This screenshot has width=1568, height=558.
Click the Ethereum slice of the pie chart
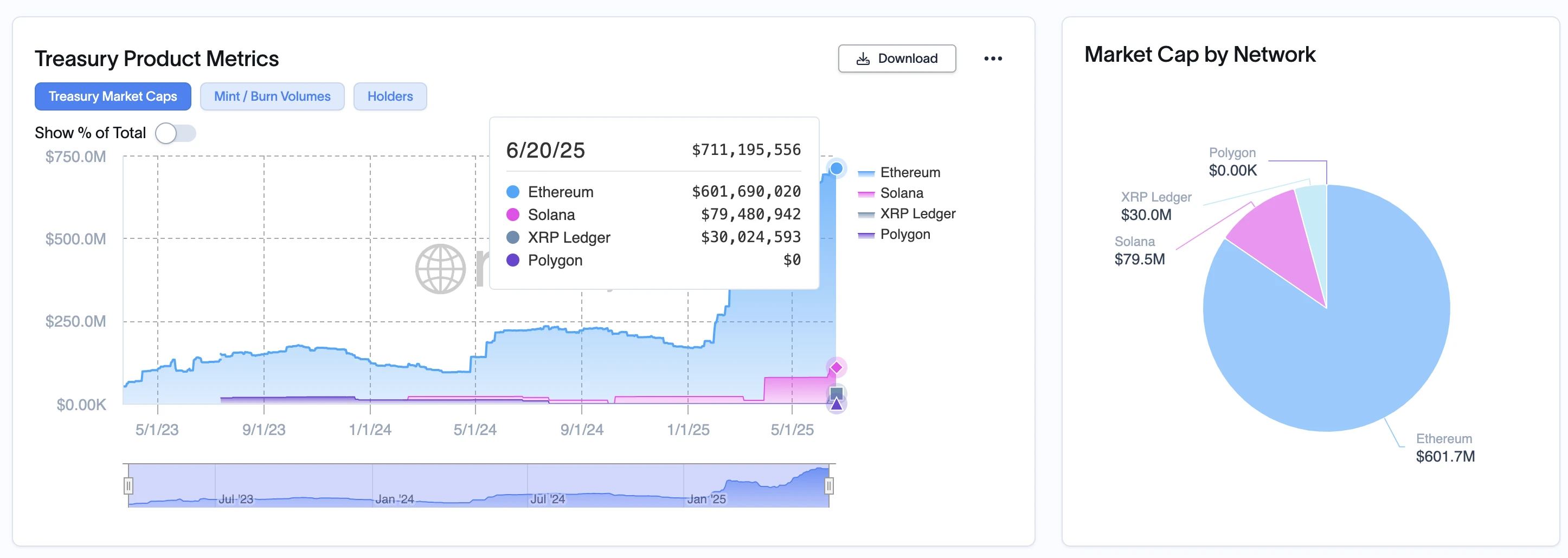coord(1339,353)
